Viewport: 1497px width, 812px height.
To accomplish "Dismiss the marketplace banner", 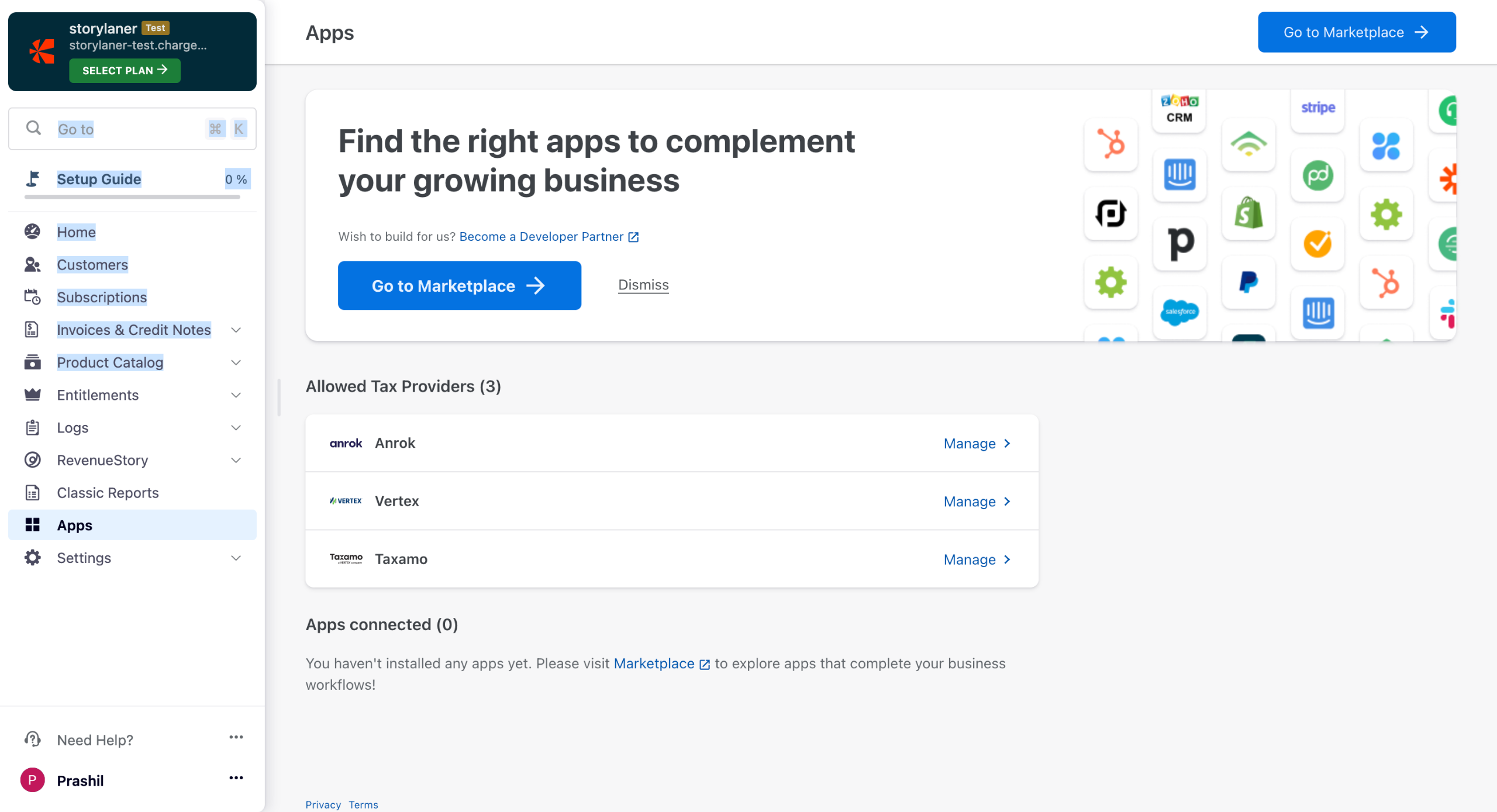I will (x=643, y=285).
